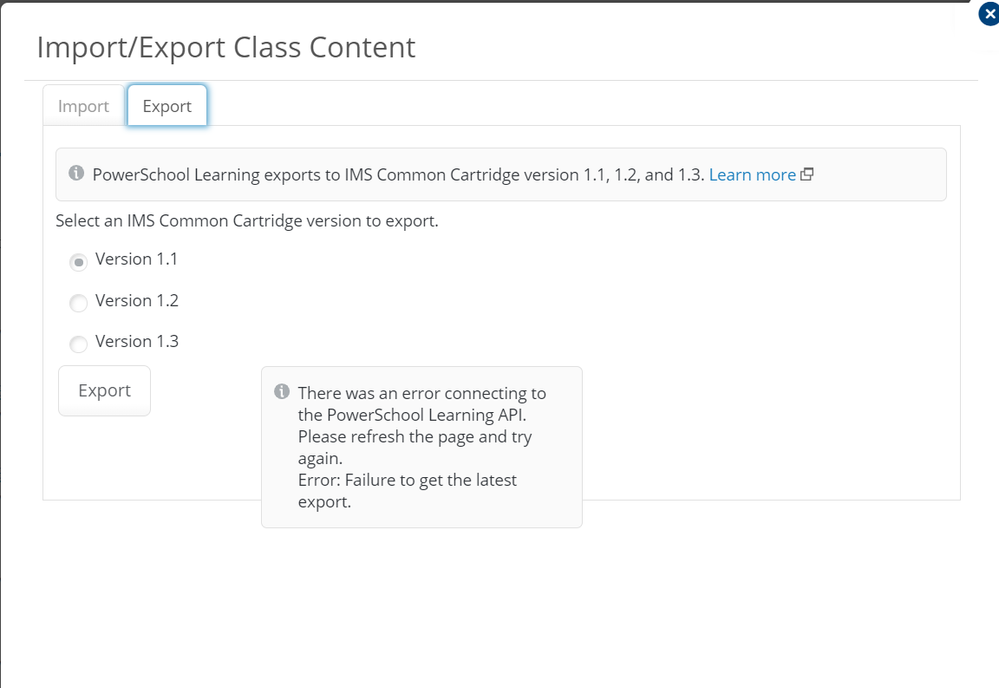The height and width of the screenshot is (688, 999).
Task: Open the Export tab
Action: point(167,106)
